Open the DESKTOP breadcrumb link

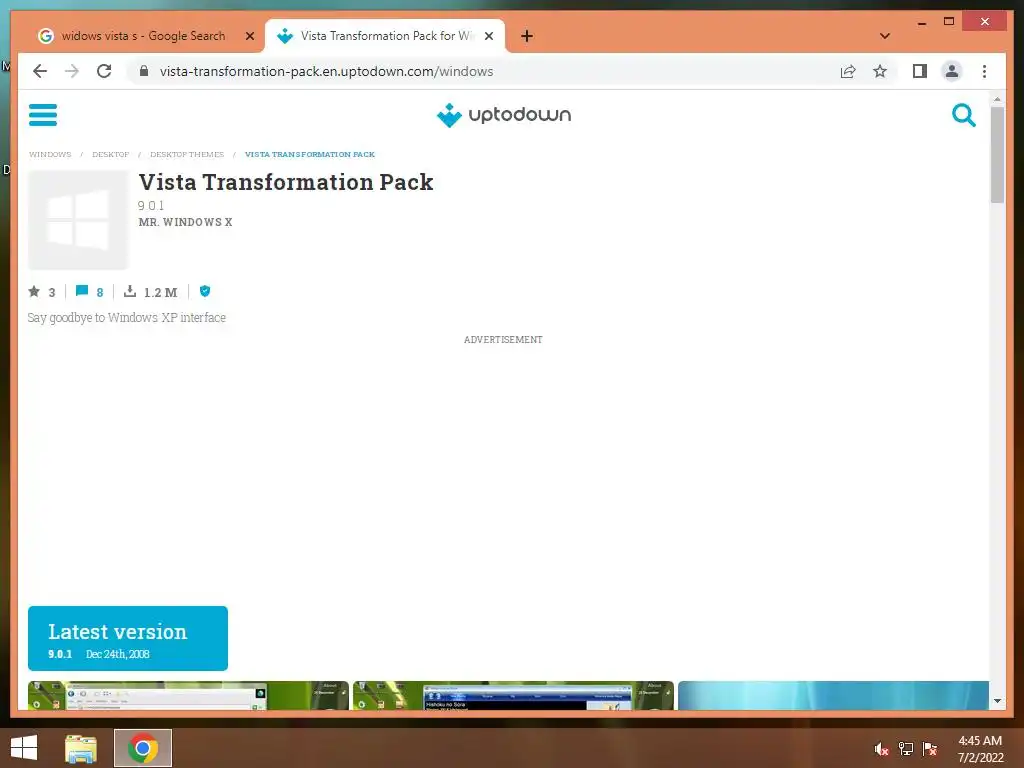[x=110, y=155]
